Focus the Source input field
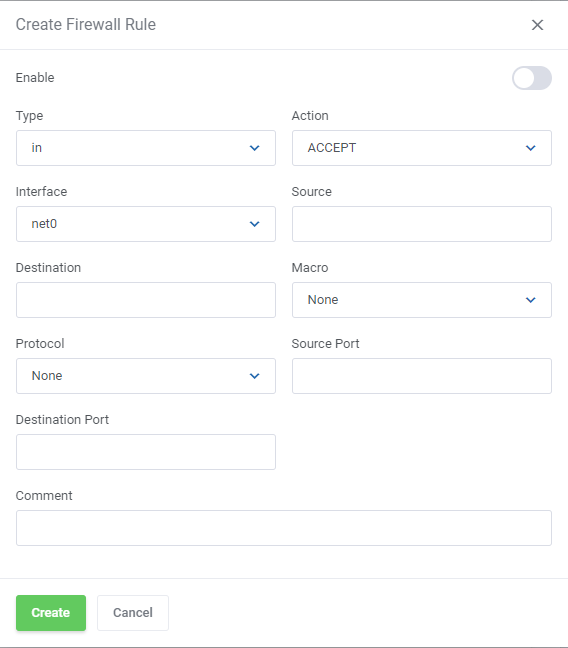Screen dimensions: 568x648 (422, 224)
